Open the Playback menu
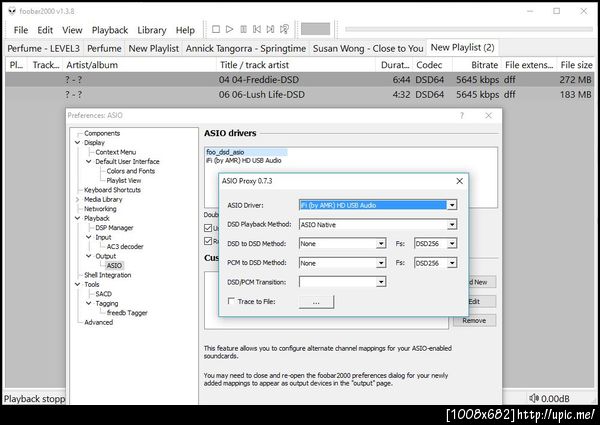600x425 pixels. point(109,30)
